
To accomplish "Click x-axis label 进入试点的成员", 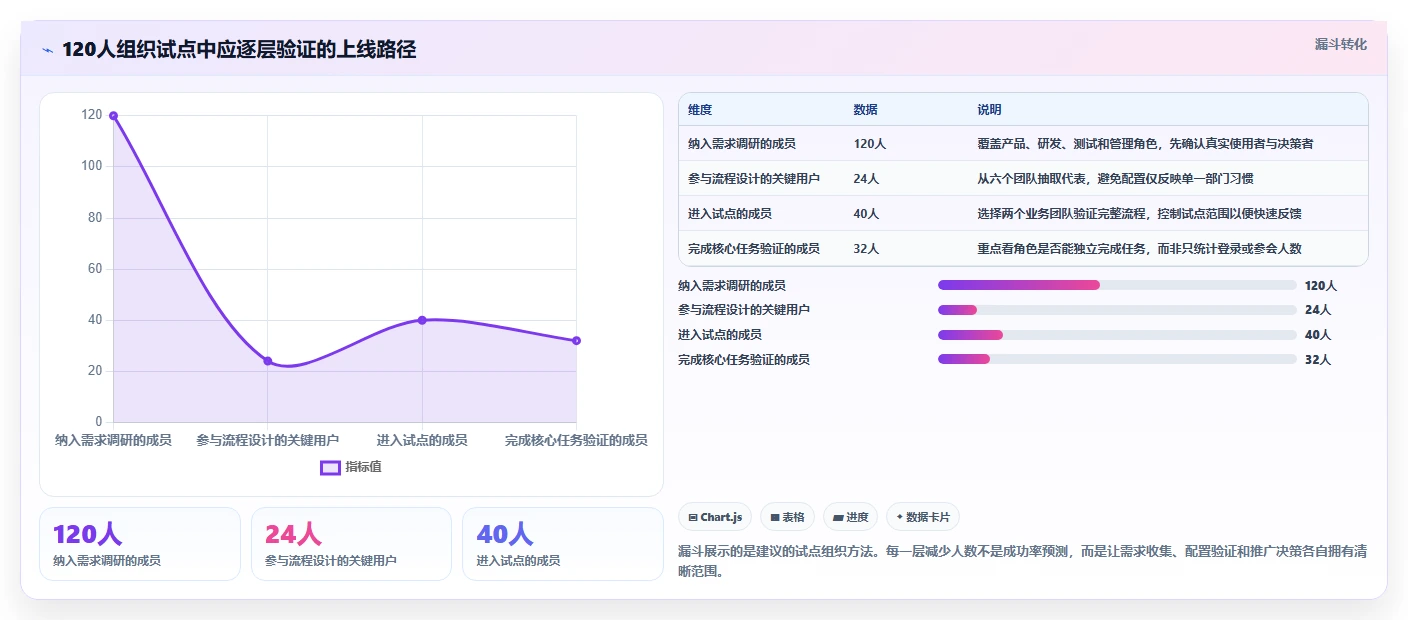I will [422, 440].
